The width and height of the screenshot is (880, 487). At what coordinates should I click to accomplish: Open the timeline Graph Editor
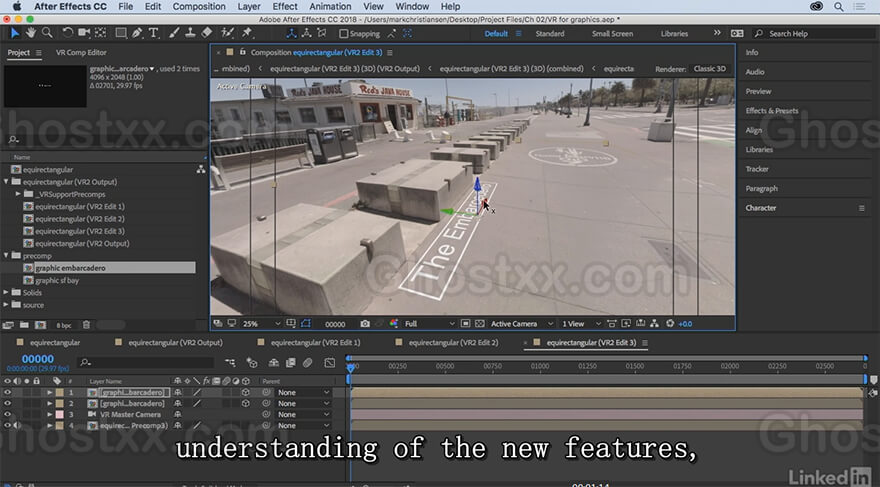[x=330, y=363]
